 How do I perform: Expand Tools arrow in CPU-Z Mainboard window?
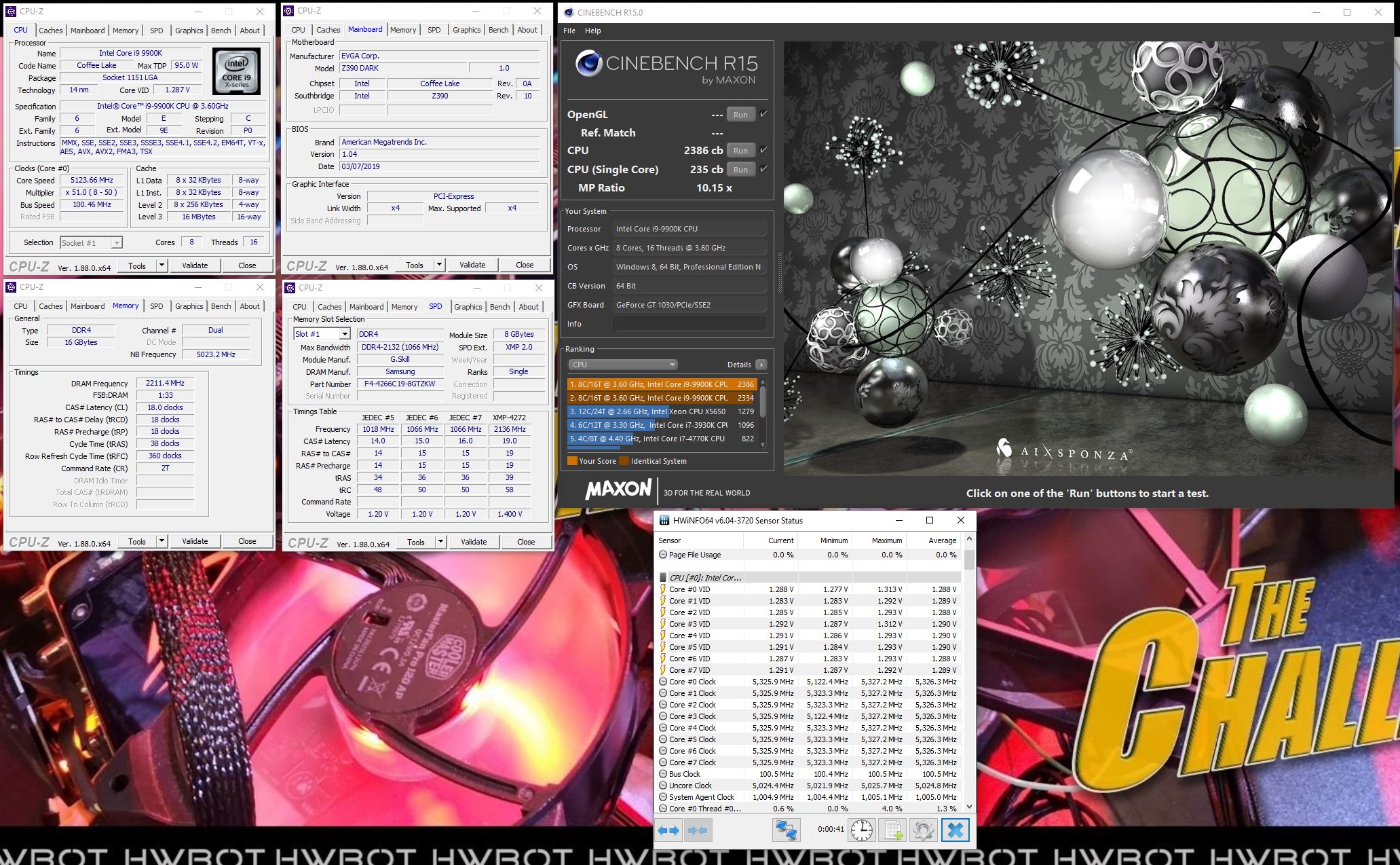point(439,265)
